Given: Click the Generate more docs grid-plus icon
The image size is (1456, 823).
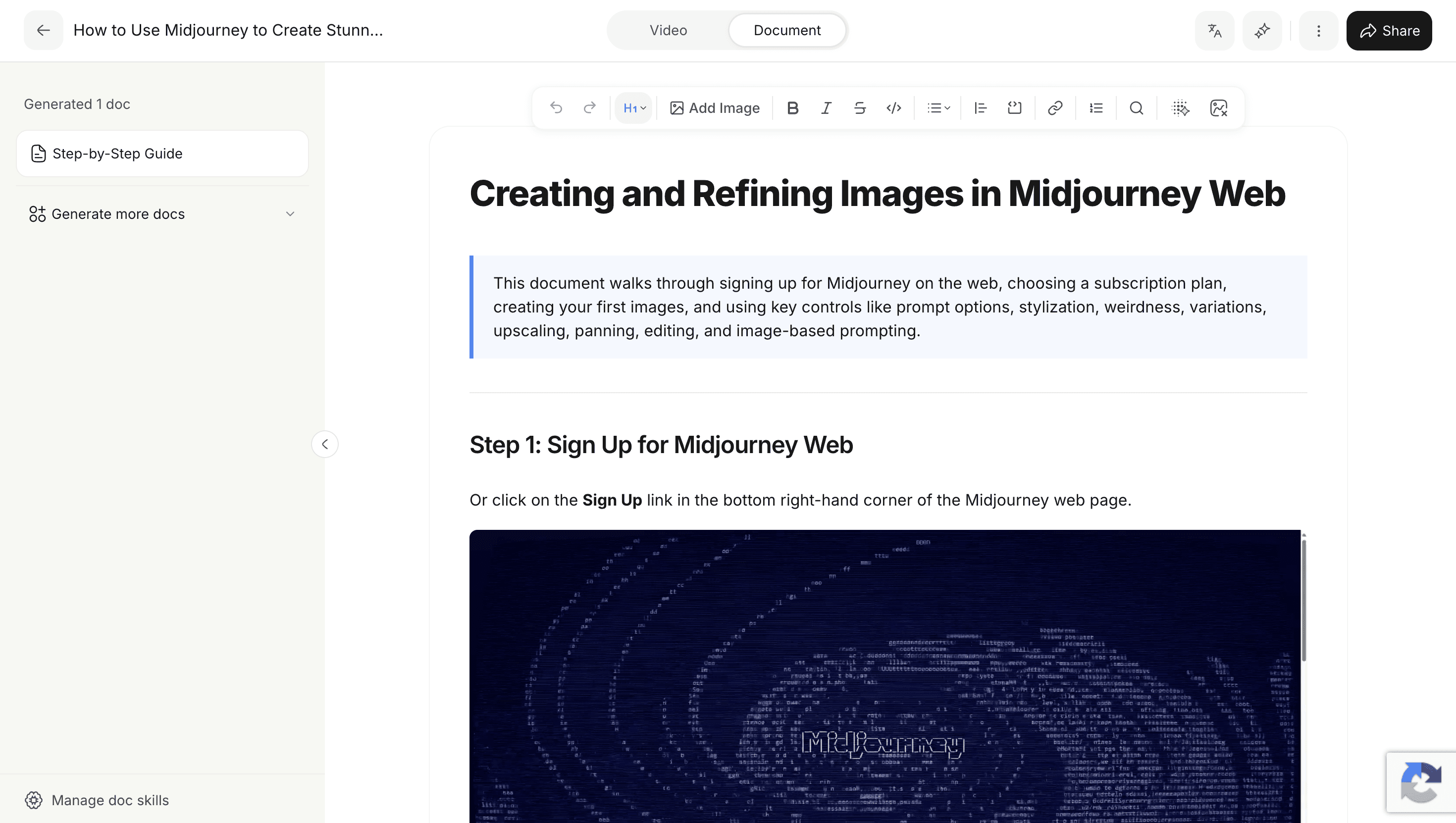Looking at the screenshot, I should (37, 214).
